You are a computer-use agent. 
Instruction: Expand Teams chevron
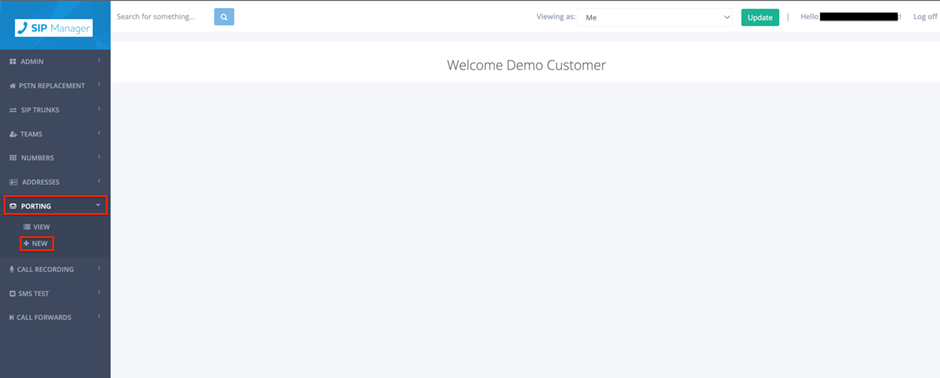99,133
